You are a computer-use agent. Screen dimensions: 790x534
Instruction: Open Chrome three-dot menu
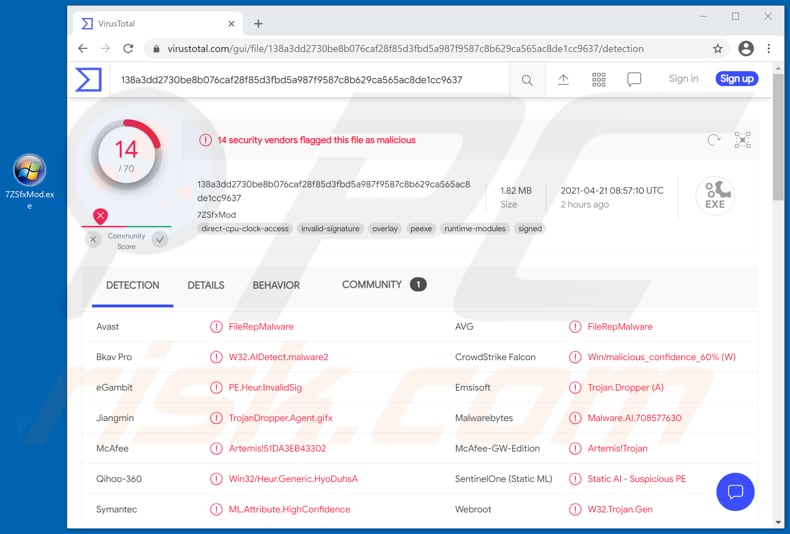768,48
